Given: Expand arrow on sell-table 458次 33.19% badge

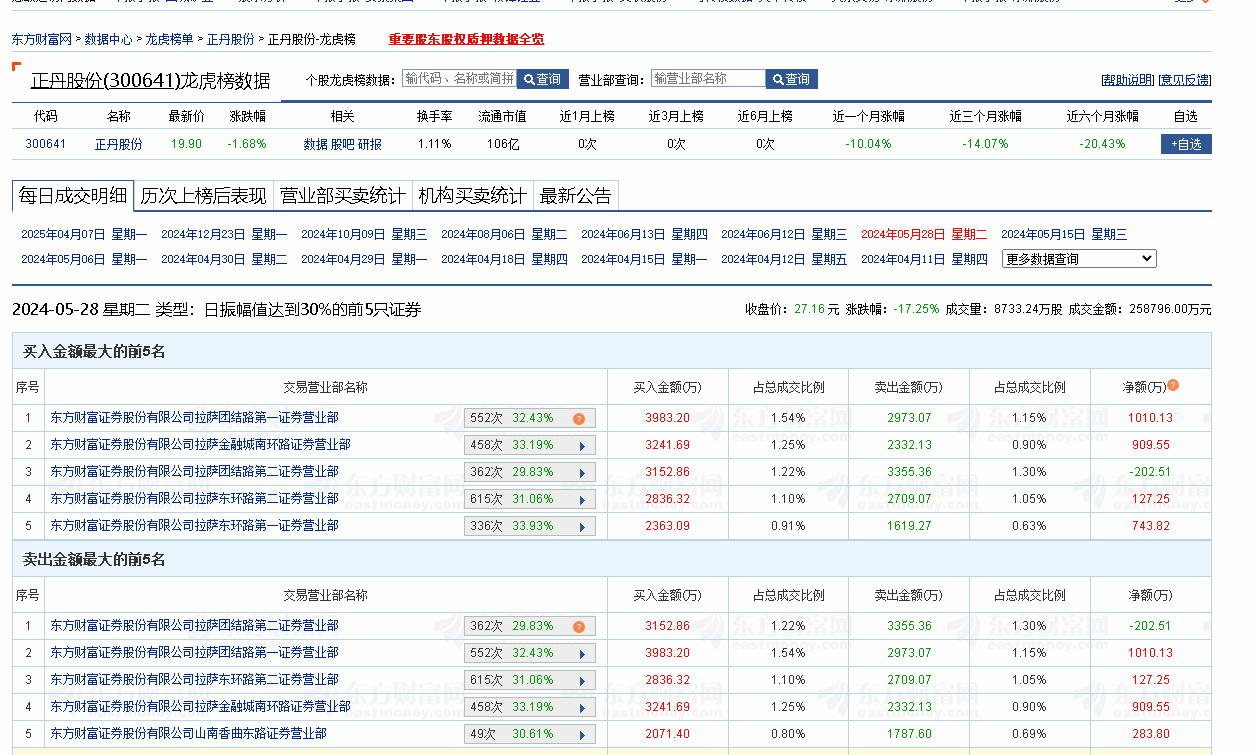Looking at the screenshot, I should [x=582, y=707].
